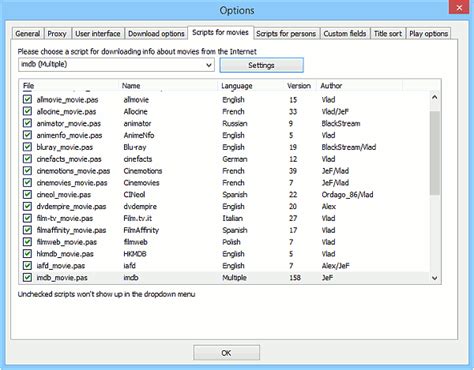Click the version 158 cell
Viewport: 474px width, 370px height.
295,278
